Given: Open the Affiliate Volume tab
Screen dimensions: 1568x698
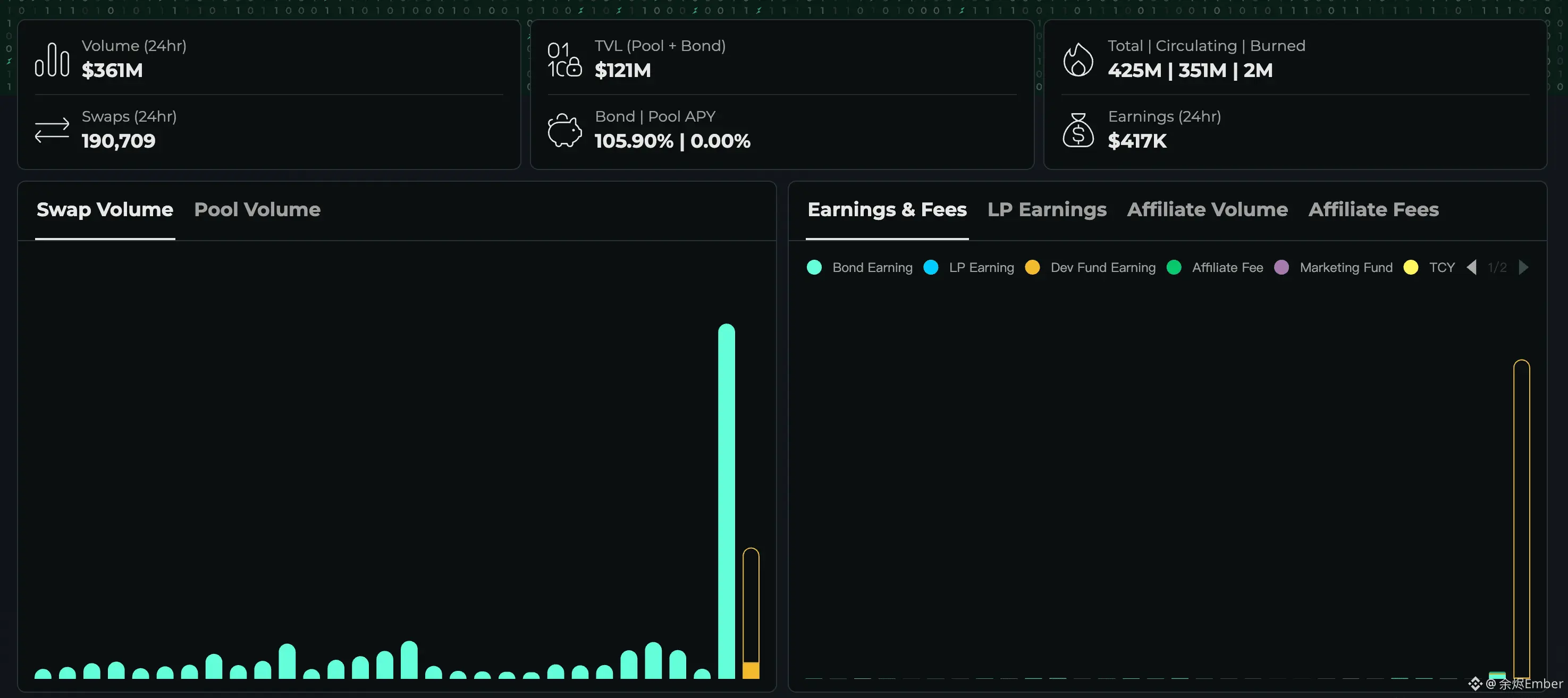Looking at the screenshot, I should pyautogui.click(x=1207, y=209).
